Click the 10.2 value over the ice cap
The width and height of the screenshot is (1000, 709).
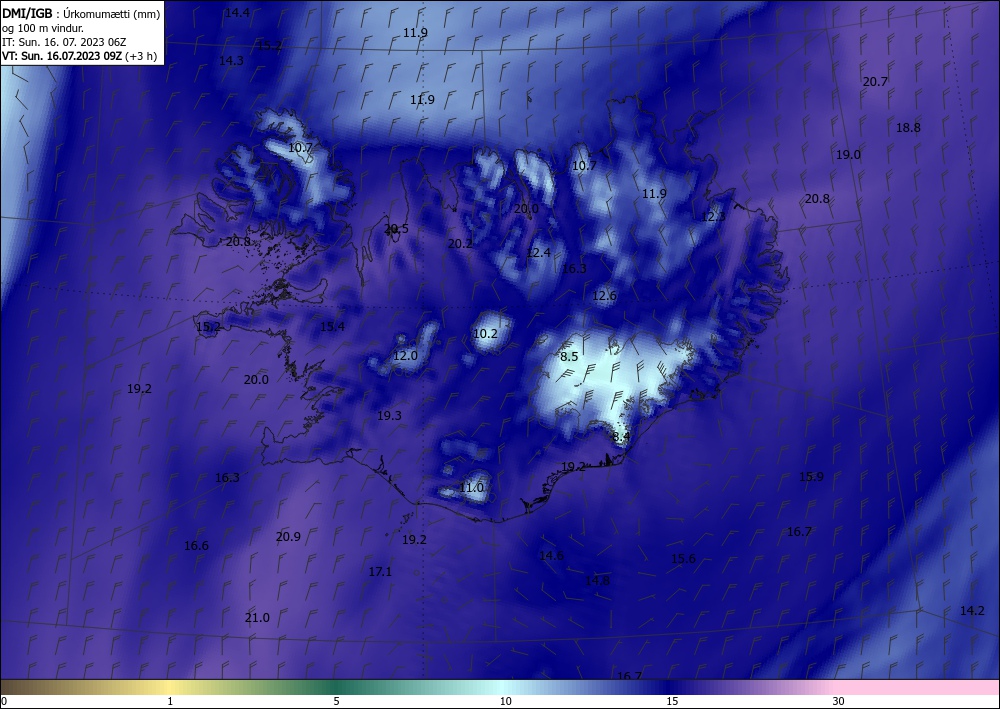tap(485, 333)
